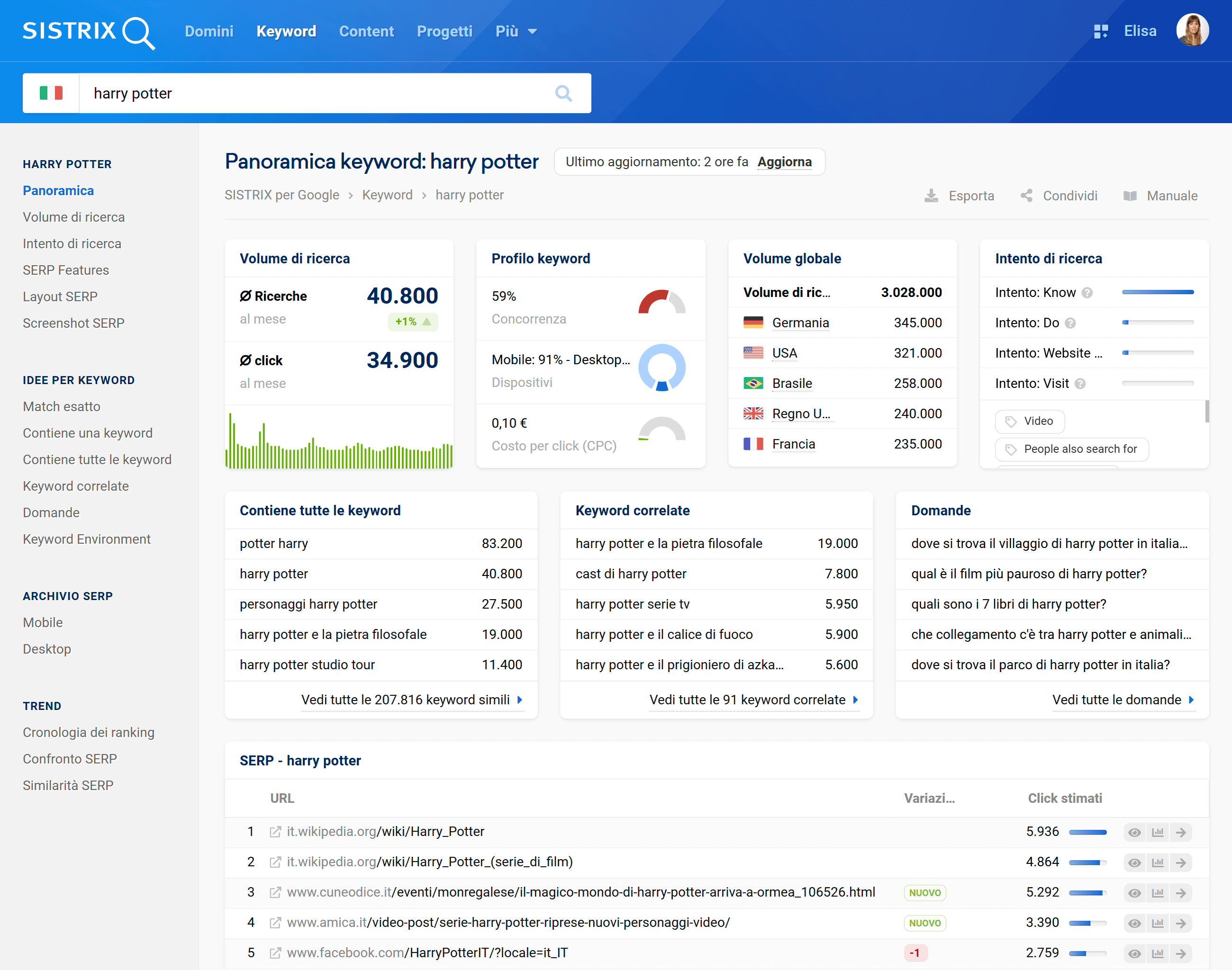1232x970 pixels.
Task: Click the Italian flag in the search bar
Action: coord(51,92)
